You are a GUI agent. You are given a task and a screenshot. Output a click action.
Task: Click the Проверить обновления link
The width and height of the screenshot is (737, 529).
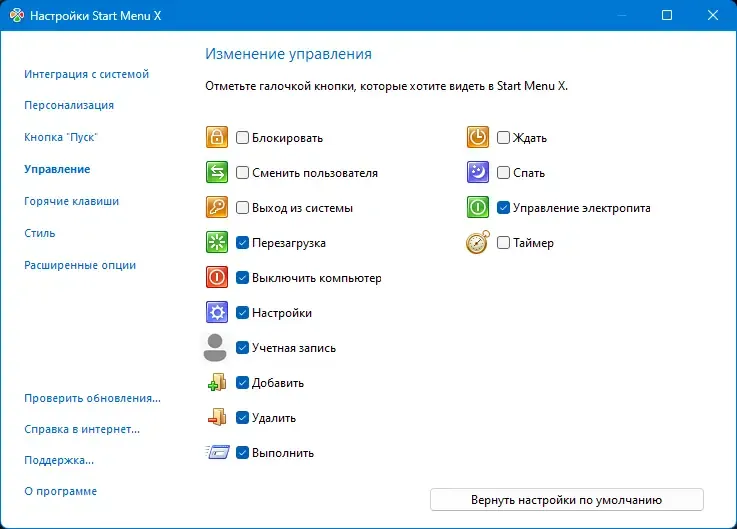(x=92, y=398)
